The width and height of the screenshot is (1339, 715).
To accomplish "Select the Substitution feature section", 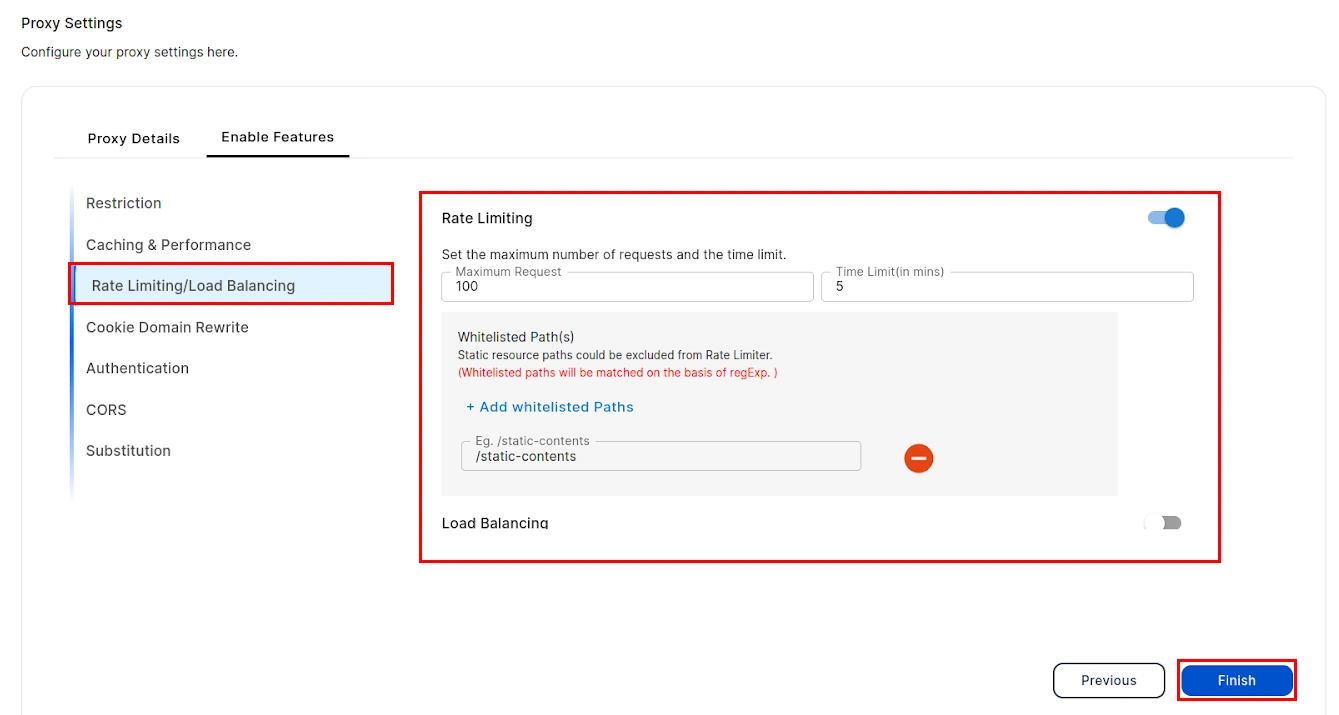I will [128, 450].
